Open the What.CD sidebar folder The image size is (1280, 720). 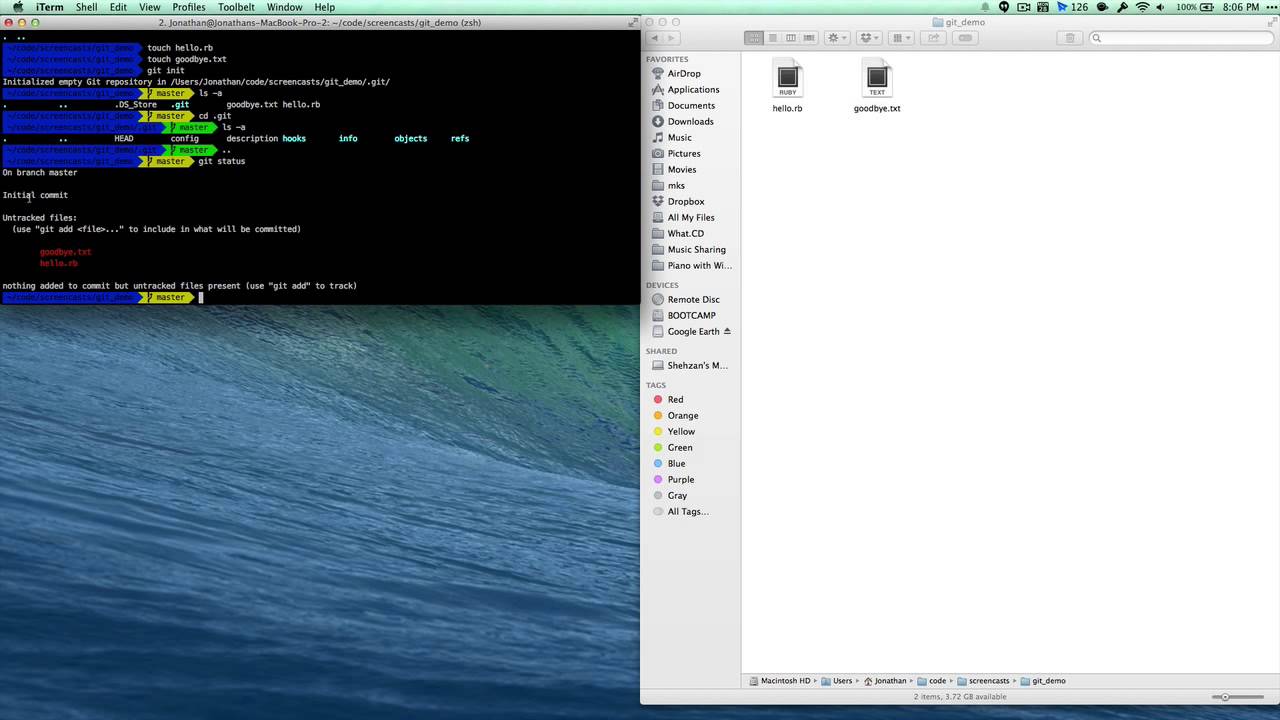(x=685, y=233)
